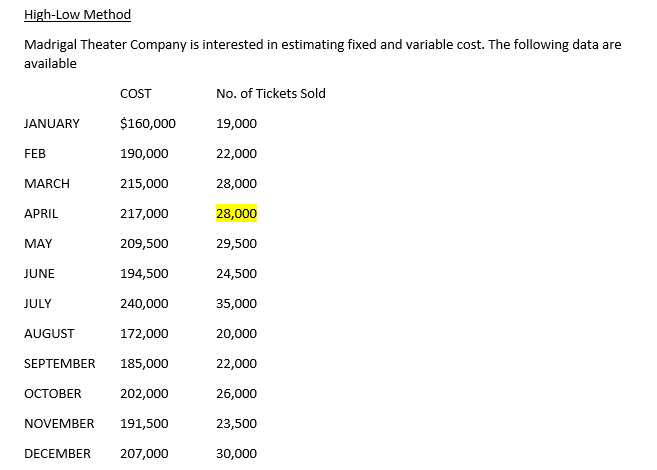Click July's 35,000 tickets value
The image size is (657, 470).
(236, 303)
